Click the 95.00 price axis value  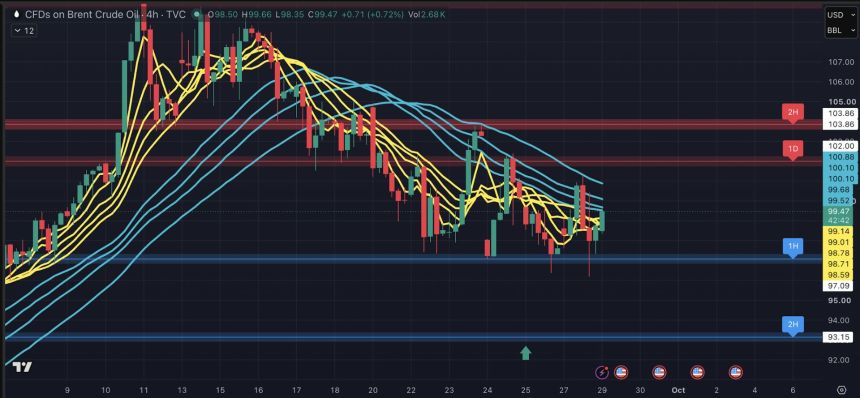coord(841,300)
